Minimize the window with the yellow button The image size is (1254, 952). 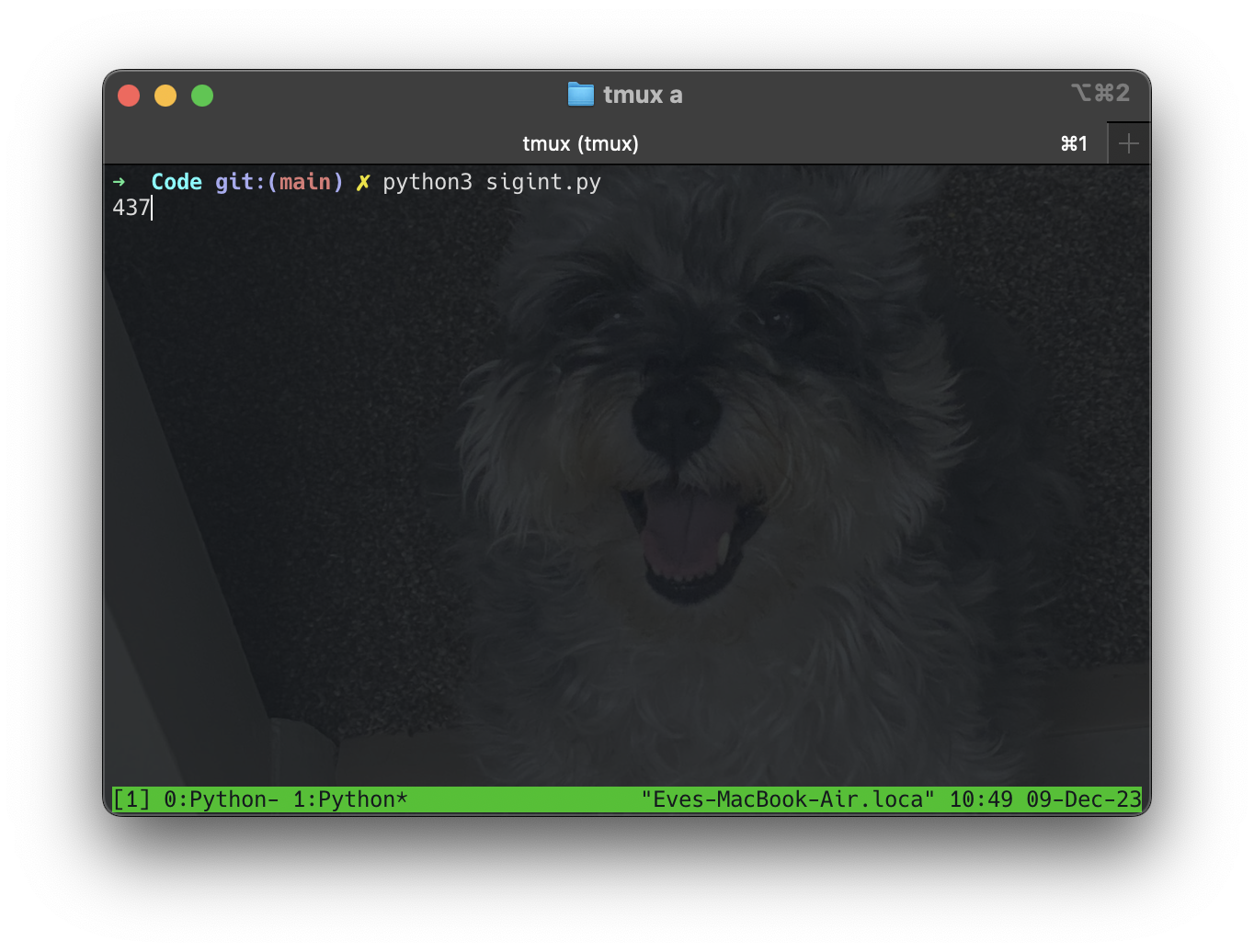[165, 96]
